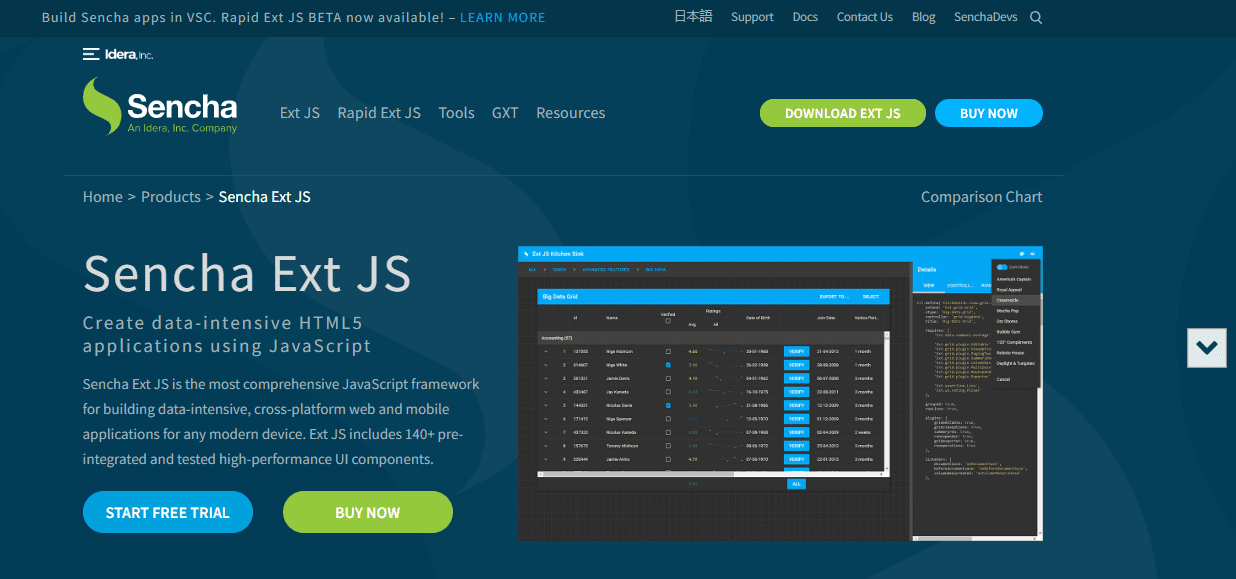The width and height of the screenshot is (1236, 579).
Task: Switch to the View tab in Details panel
Action: (928, 285)
